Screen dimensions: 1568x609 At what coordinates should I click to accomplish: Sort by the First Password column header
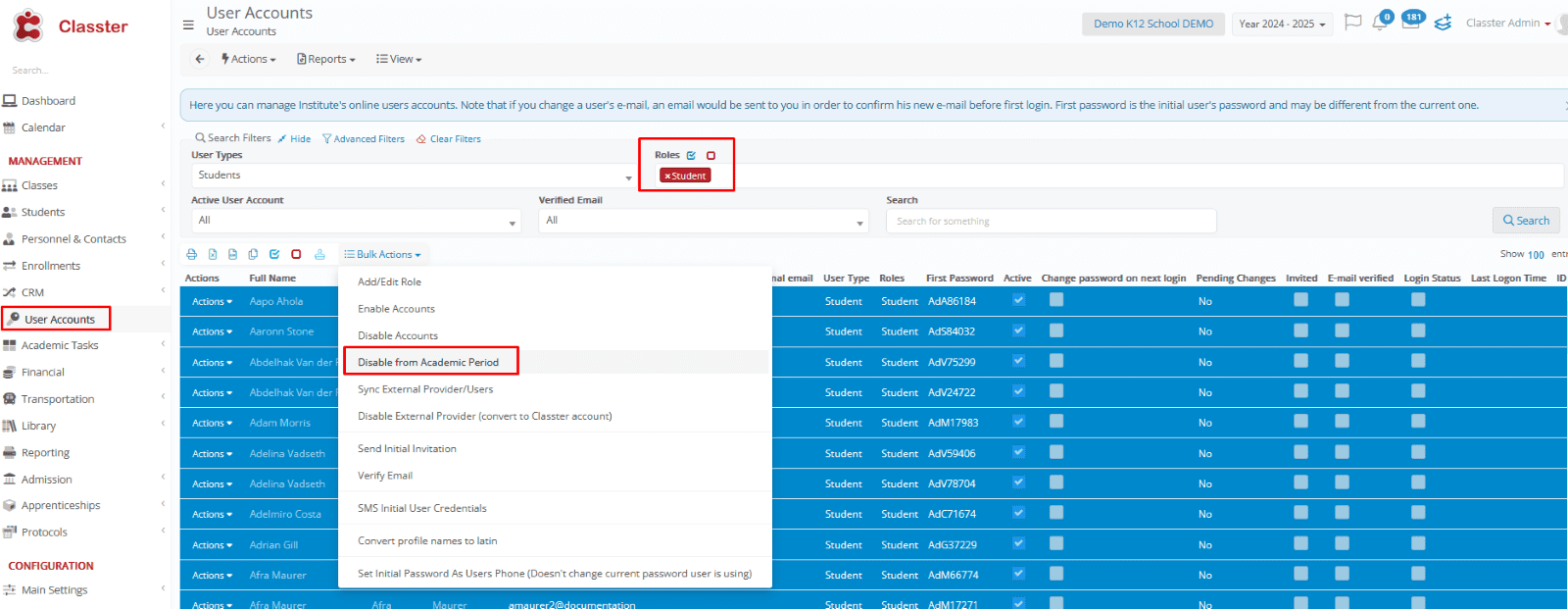coord(959,279)
